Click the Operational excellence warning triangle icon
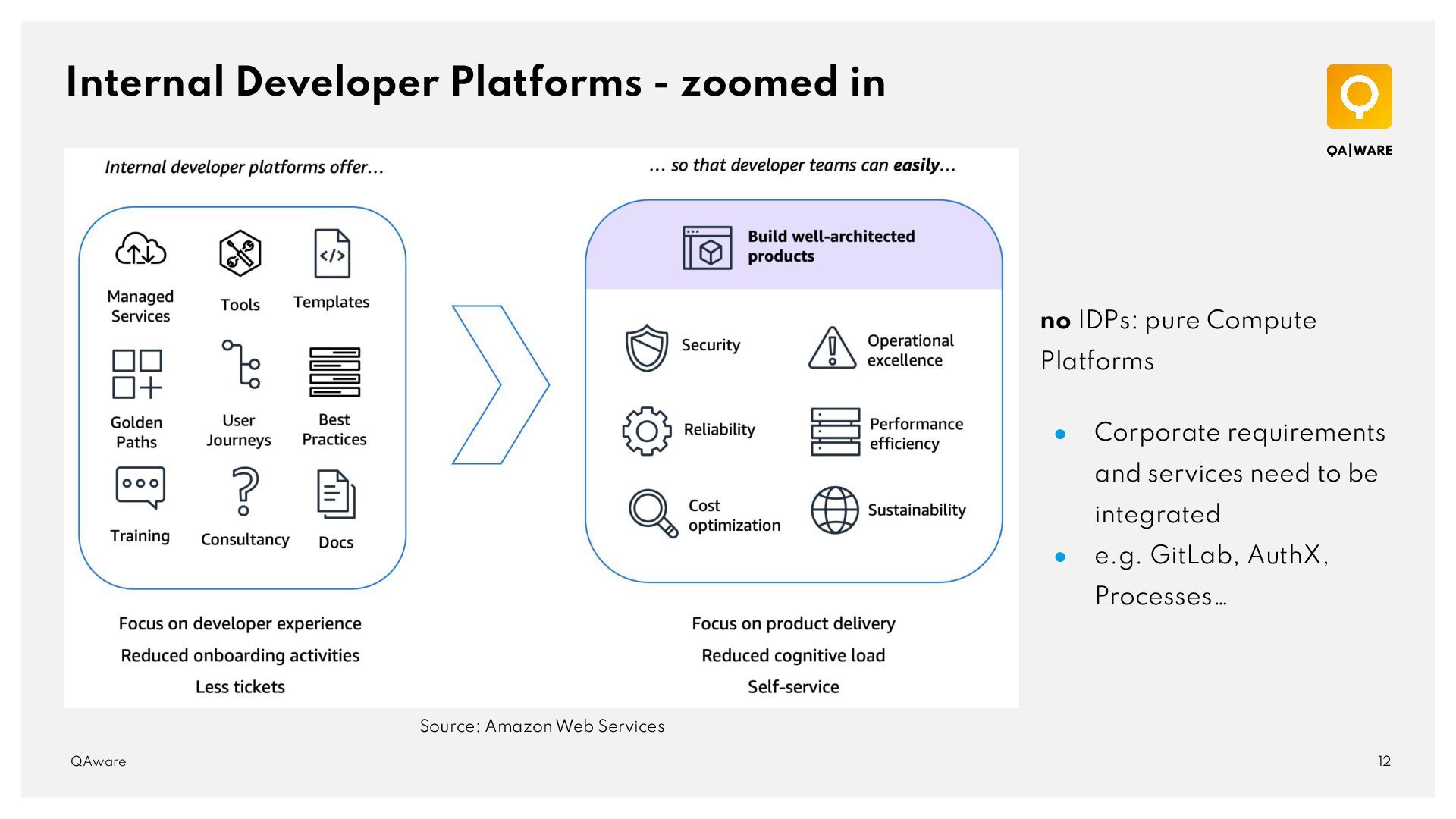The image size is (1456, 819). click(x=832, y=348)
